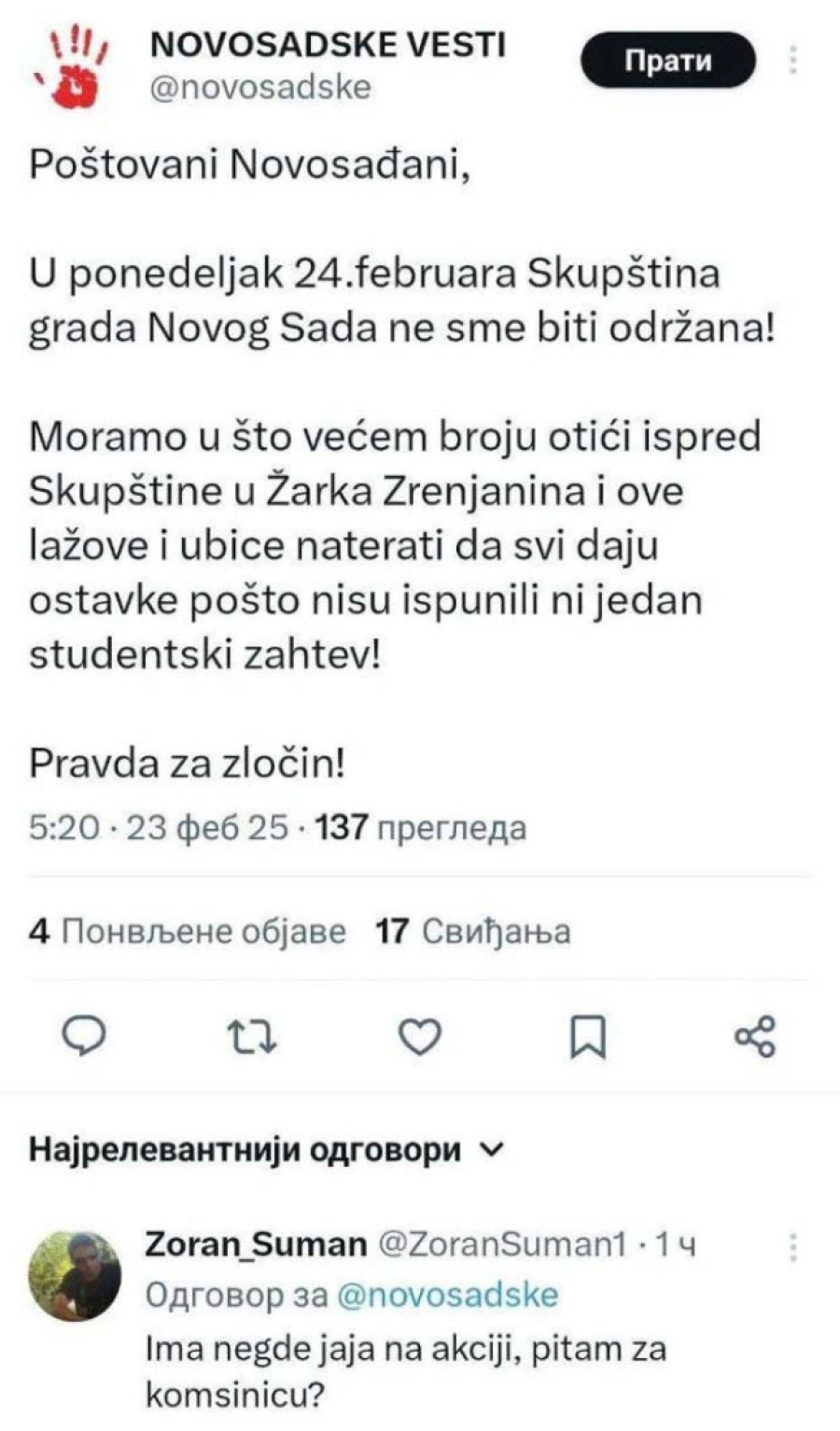Repost the tweet using the retweet icon
This screenshot has height=1431, width=840.
click(252, 1035)
